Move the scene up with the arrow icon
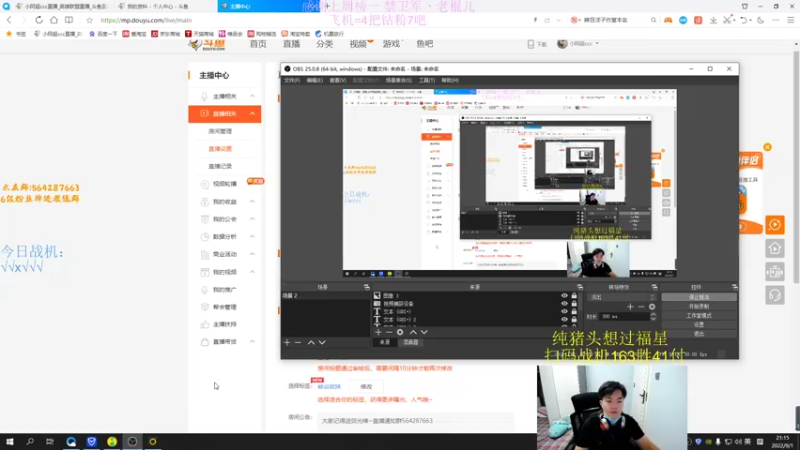This screenshot has height=450, width=800. (x=311, y=342)
